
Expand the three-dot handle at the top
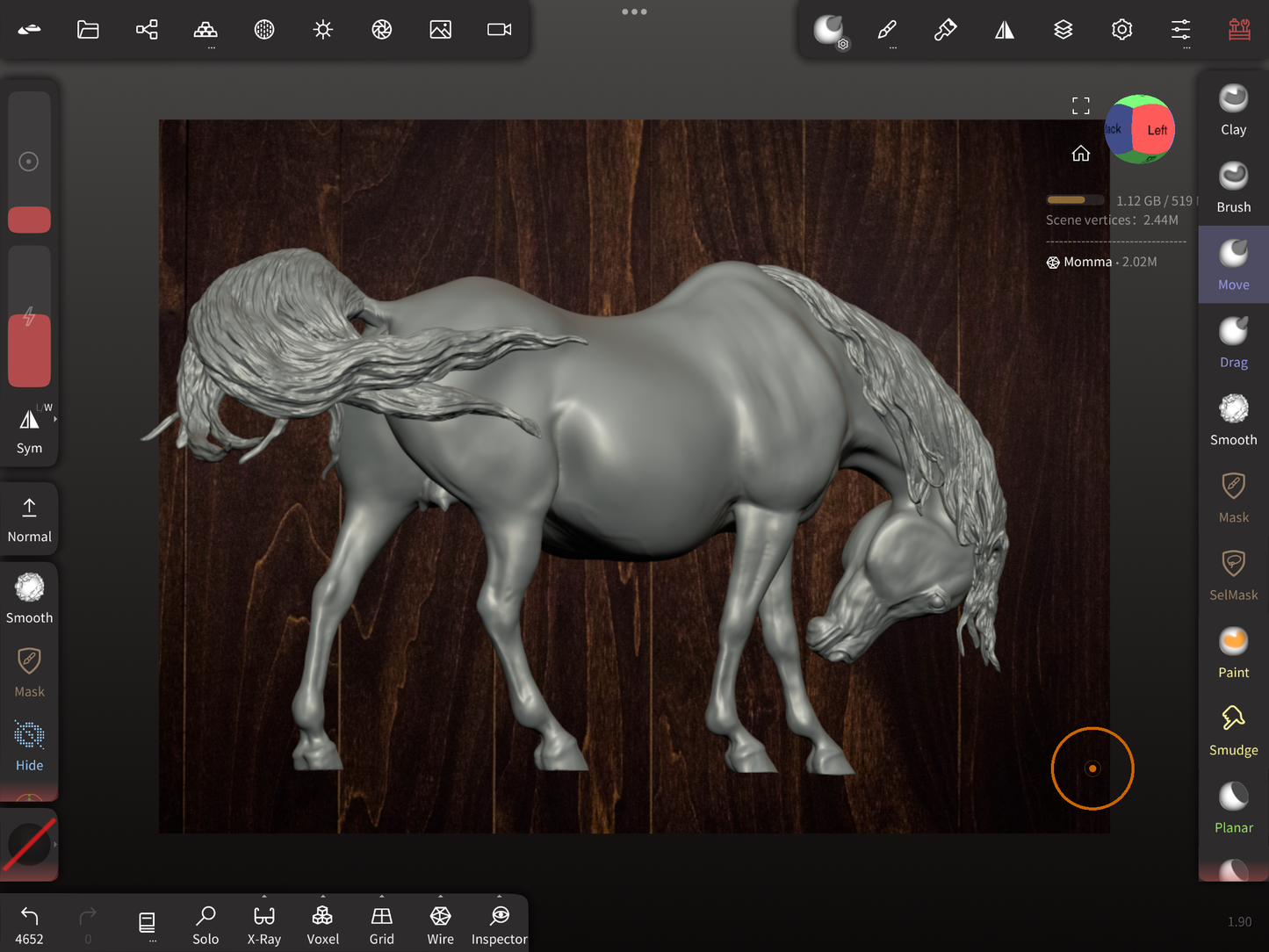pos(634,12)
